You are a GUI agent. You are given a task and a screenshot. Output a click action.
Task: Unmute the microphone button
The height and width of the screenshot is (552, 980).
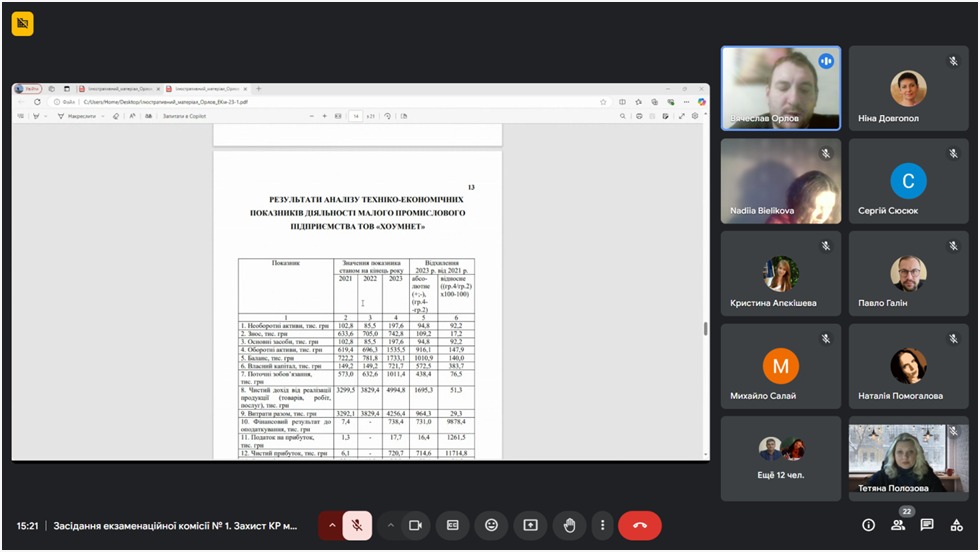pyautogui.click(x=357, y=525)
